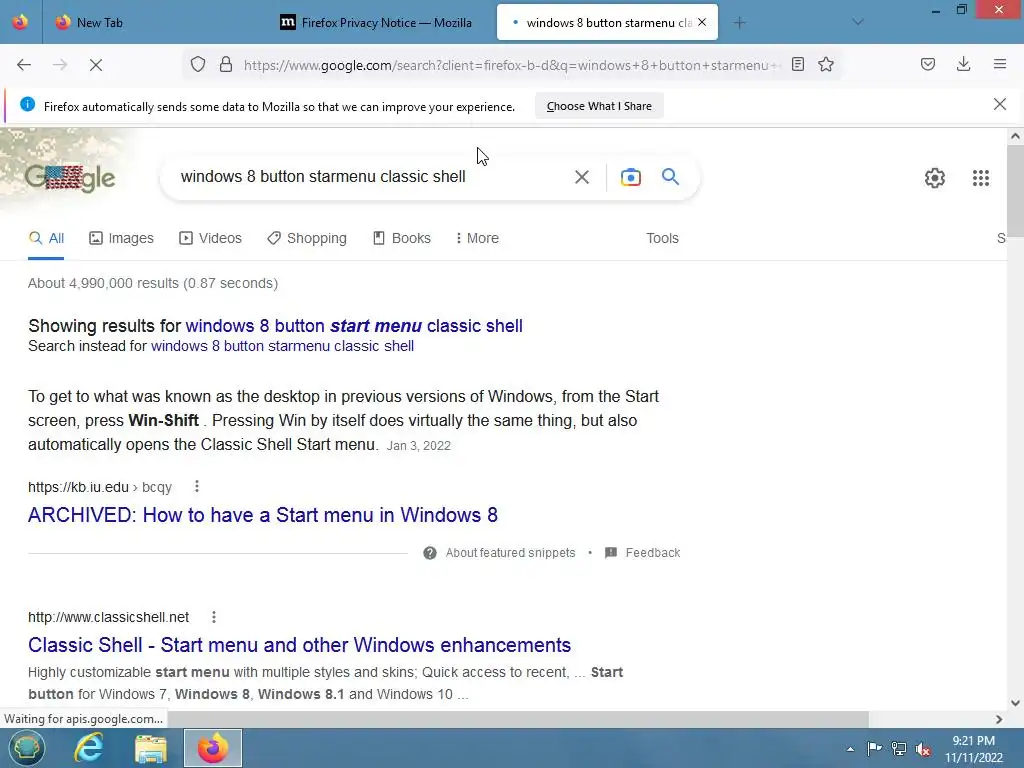This screenshot has height=768, width=1024.
Task: Clear the Google search box with the X
Action: [582, 177]
